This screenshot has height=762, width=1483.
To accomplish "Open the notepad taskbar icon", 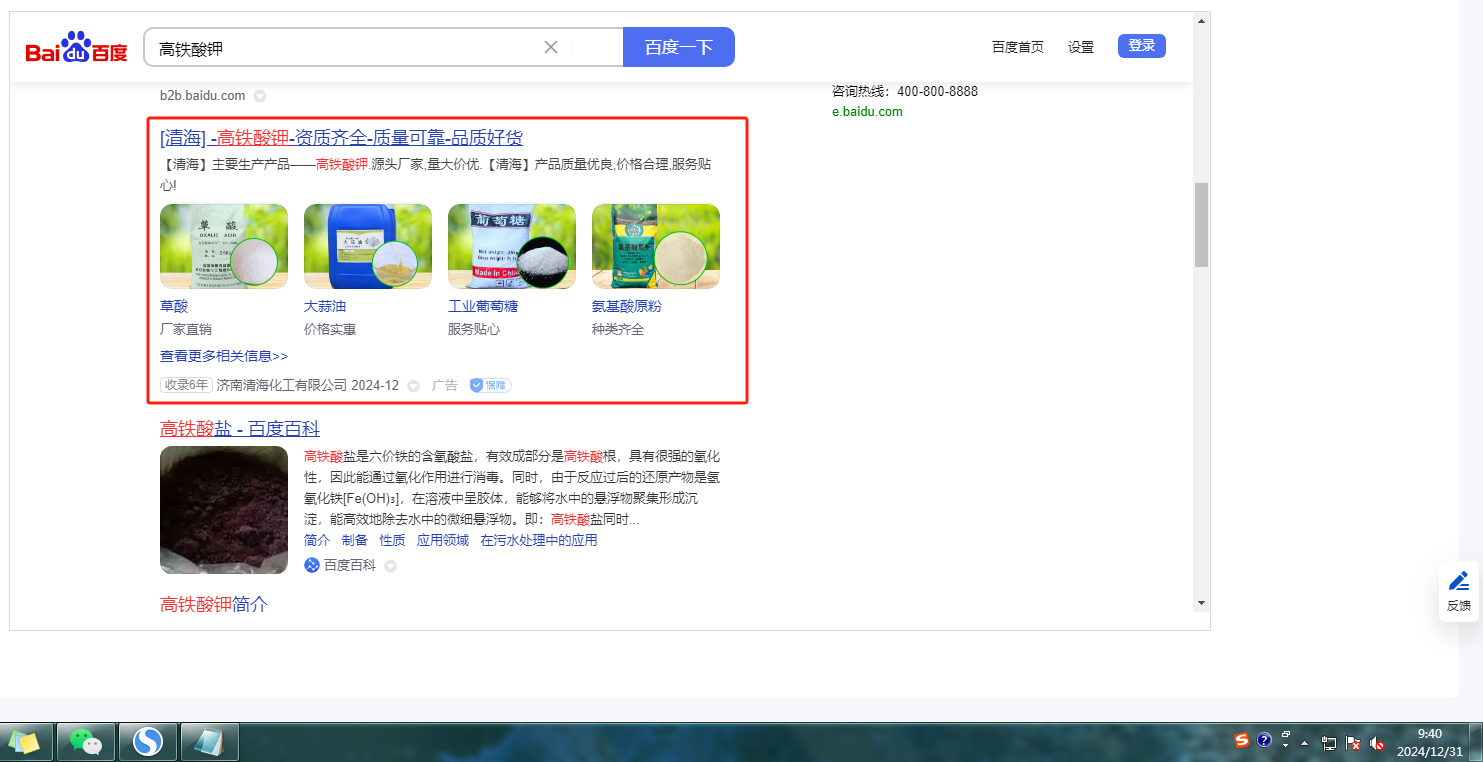I will pyautogui.click(x=210, y=742).
